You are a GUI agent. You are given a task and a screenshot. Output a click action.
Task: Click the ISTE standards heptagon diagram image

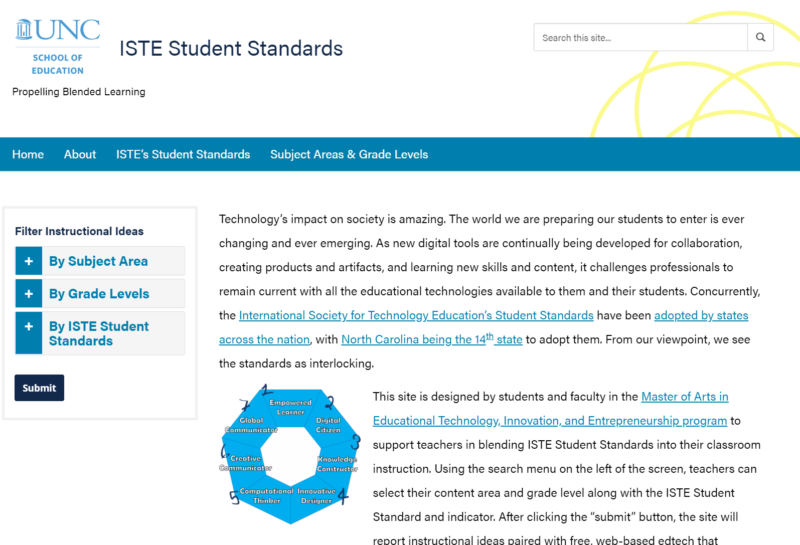click(x=291, y=455)
